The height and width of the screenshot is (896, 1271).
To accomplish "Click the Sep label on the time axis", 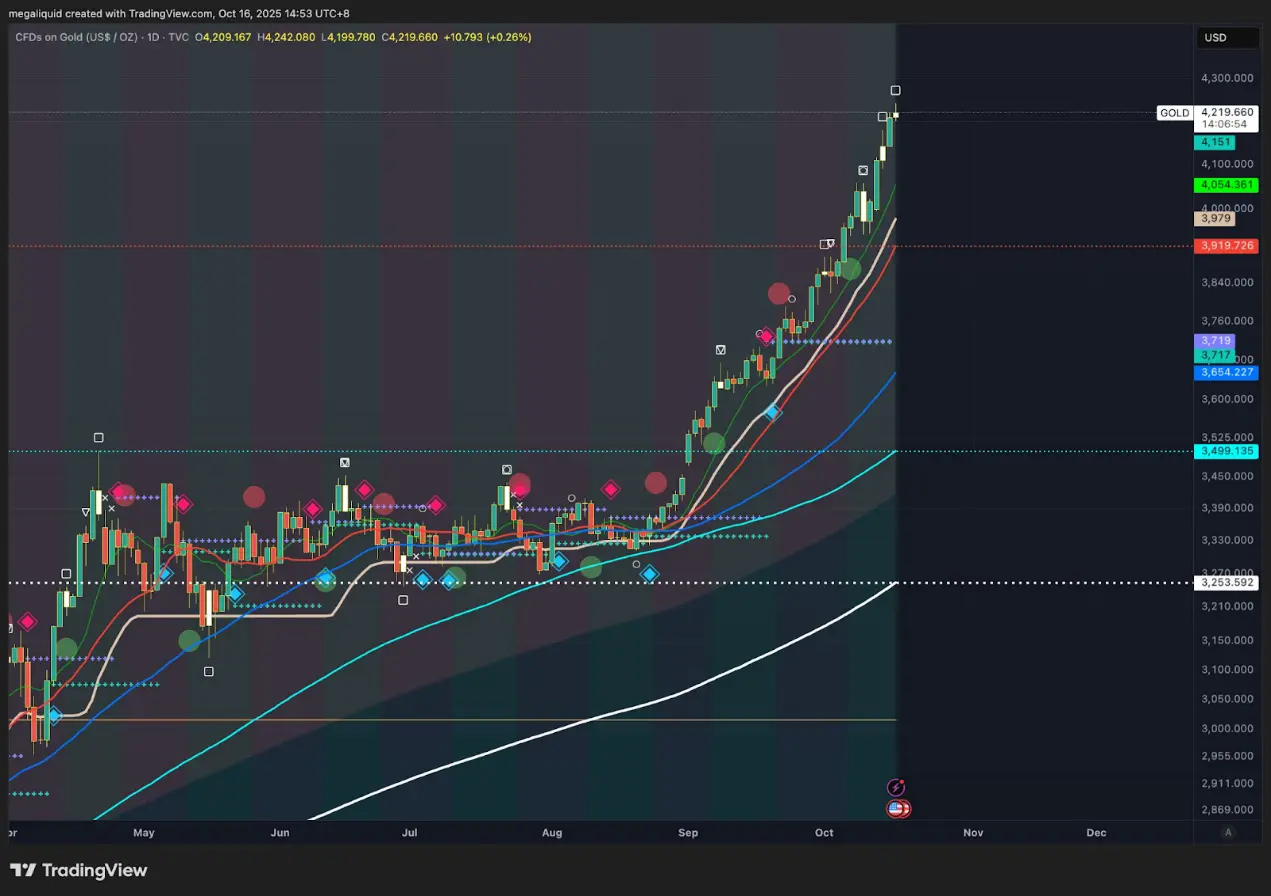I will coord(688,833).
